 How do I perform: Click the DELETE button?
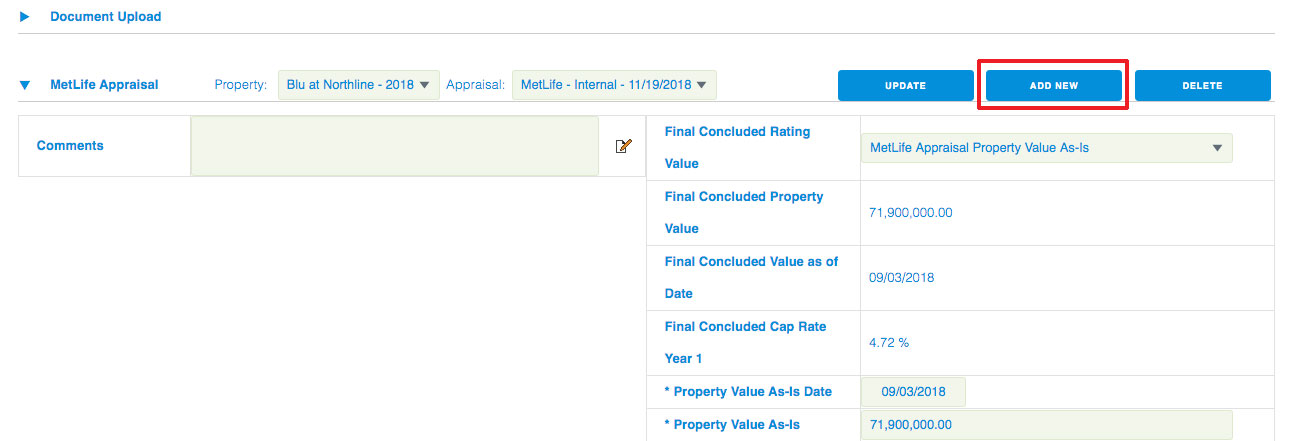[1203, 86]
